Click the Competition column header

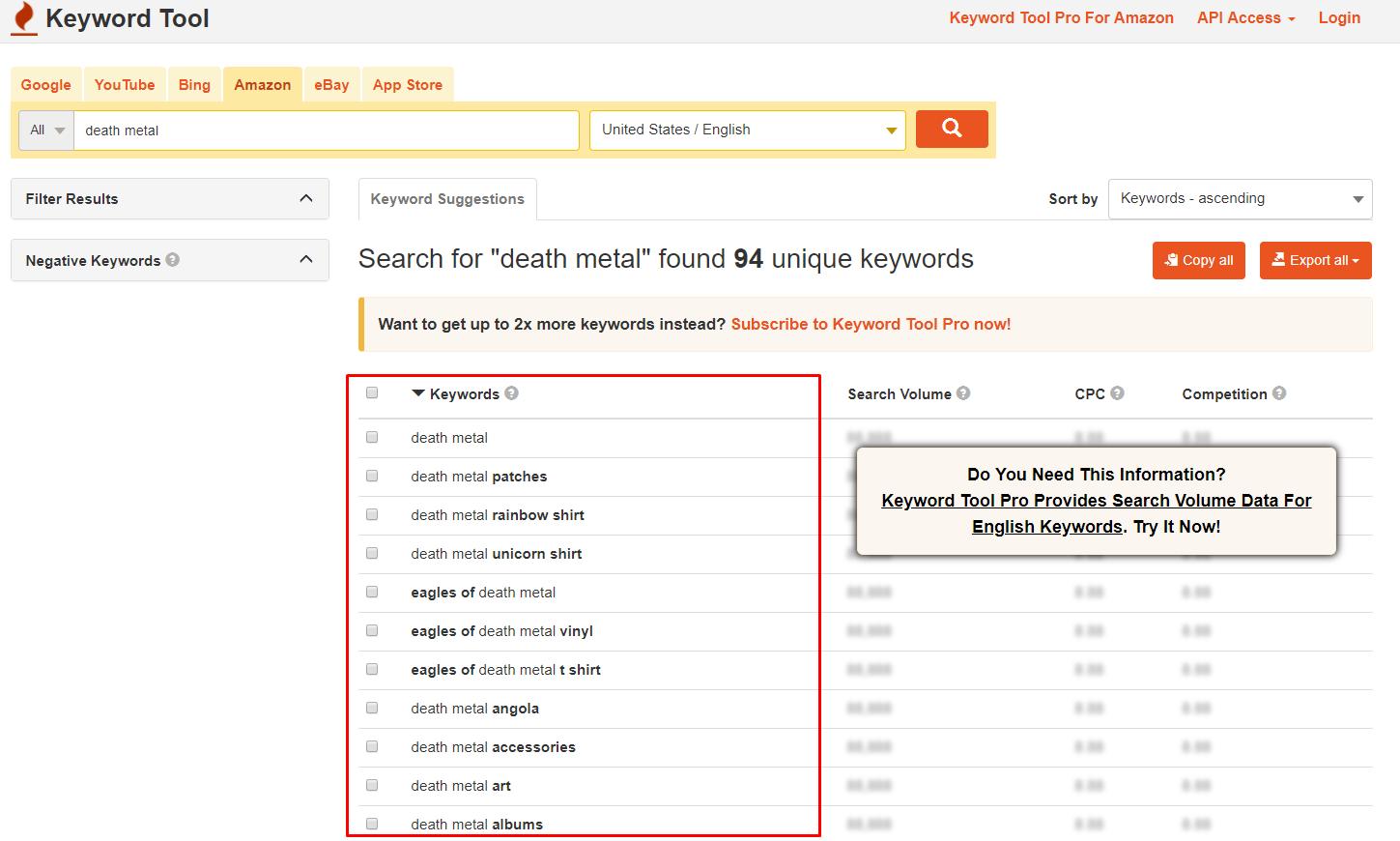(1224, 393)
